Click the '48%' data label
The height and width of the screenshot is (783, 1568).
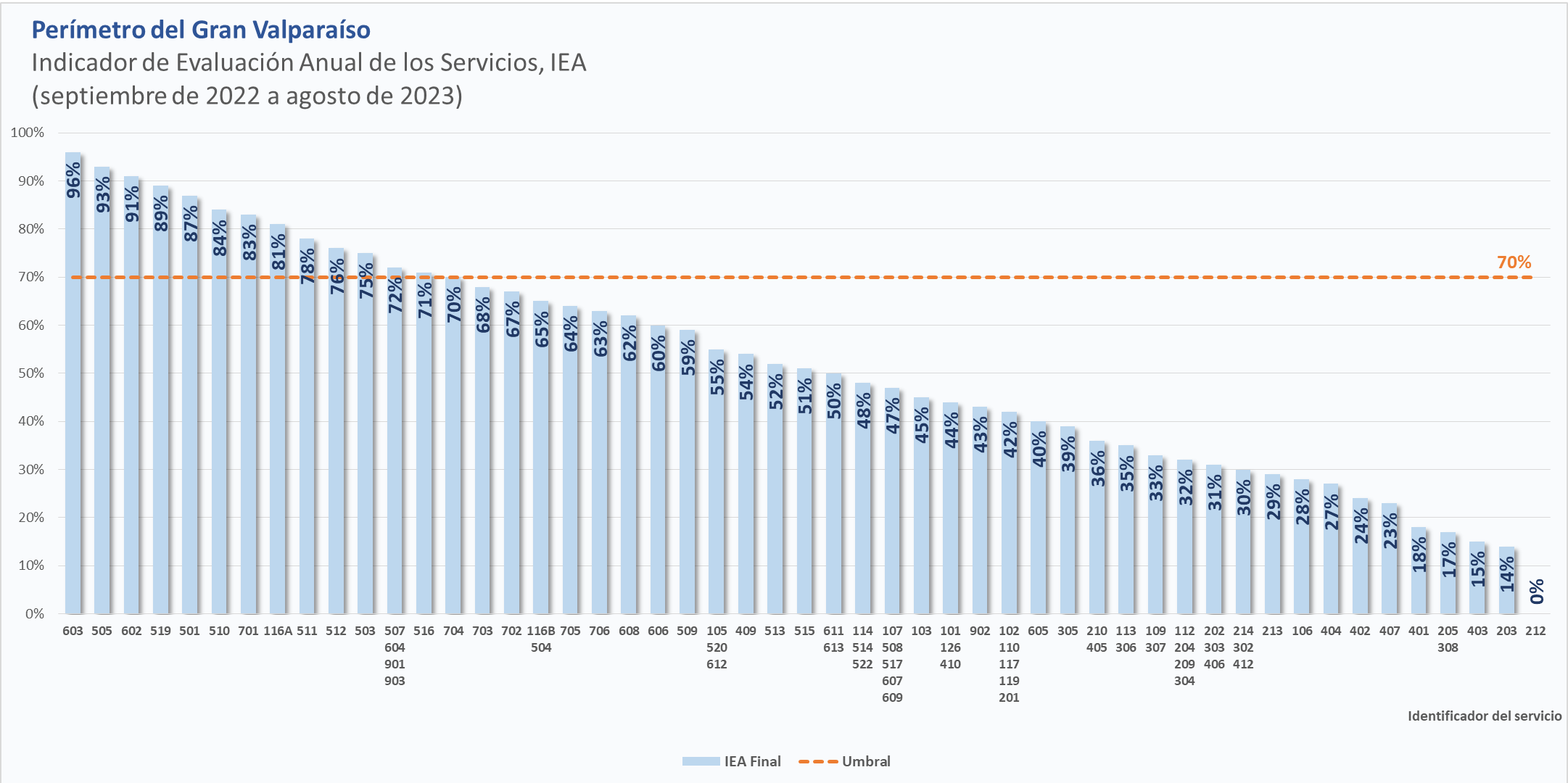click(x=863, y=411)
